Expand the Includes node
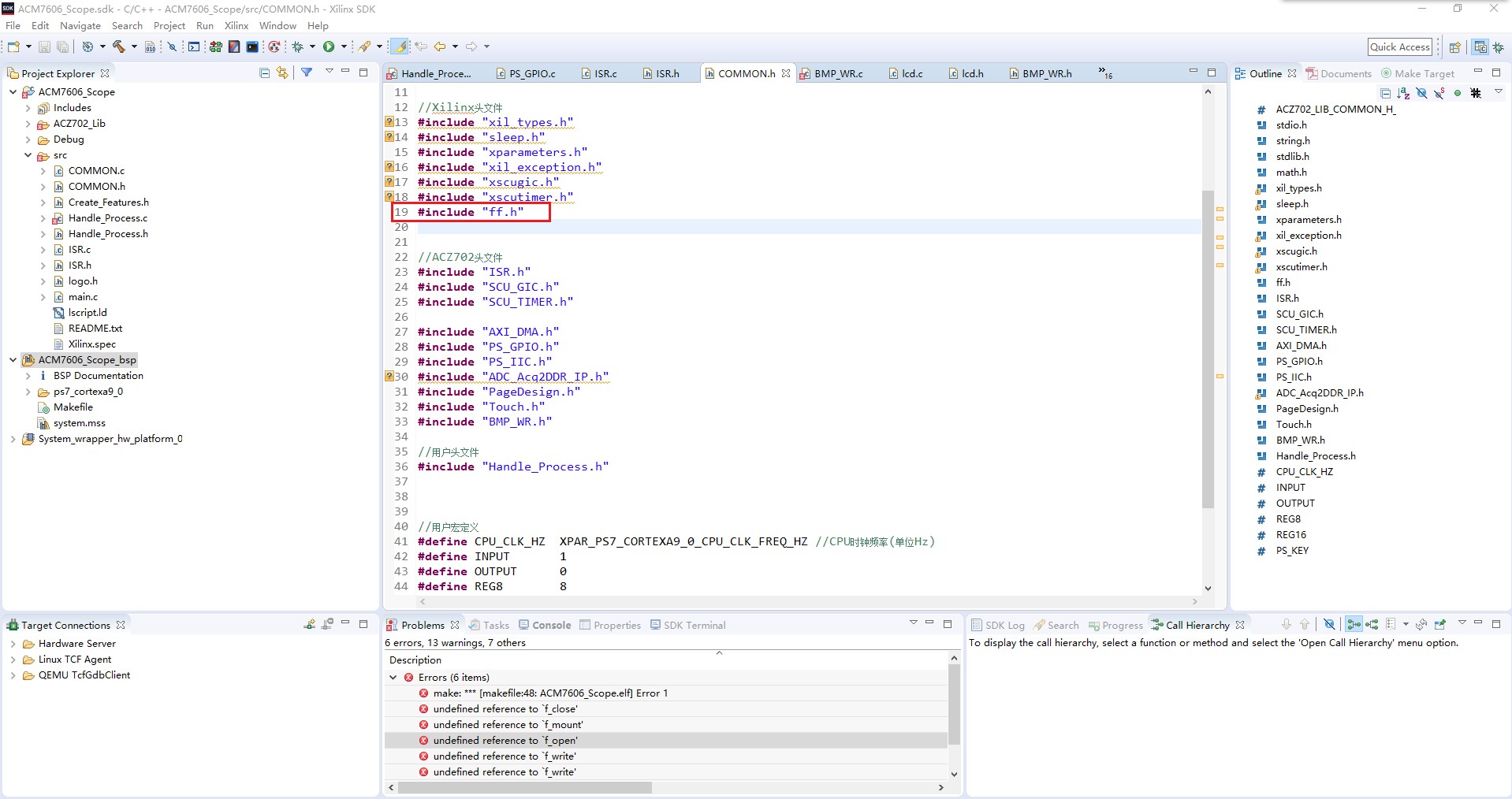The image size is (1512, 799). coord(28,108)
